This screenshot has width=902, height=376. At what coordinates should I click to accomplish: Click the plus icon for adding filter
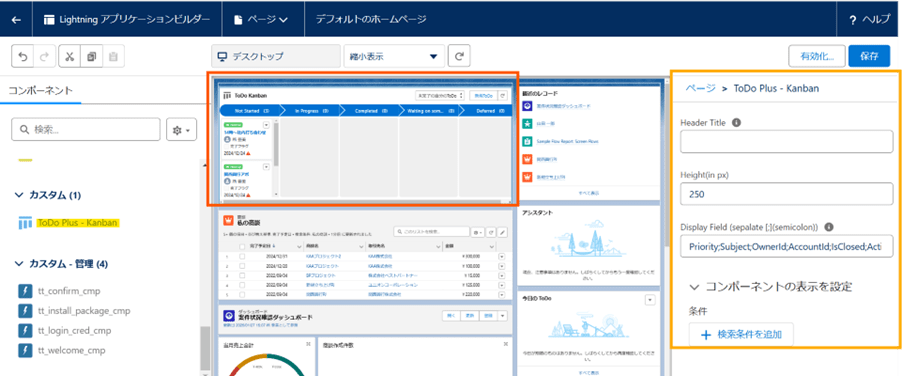pyautogui.click(x=706, y=335)
